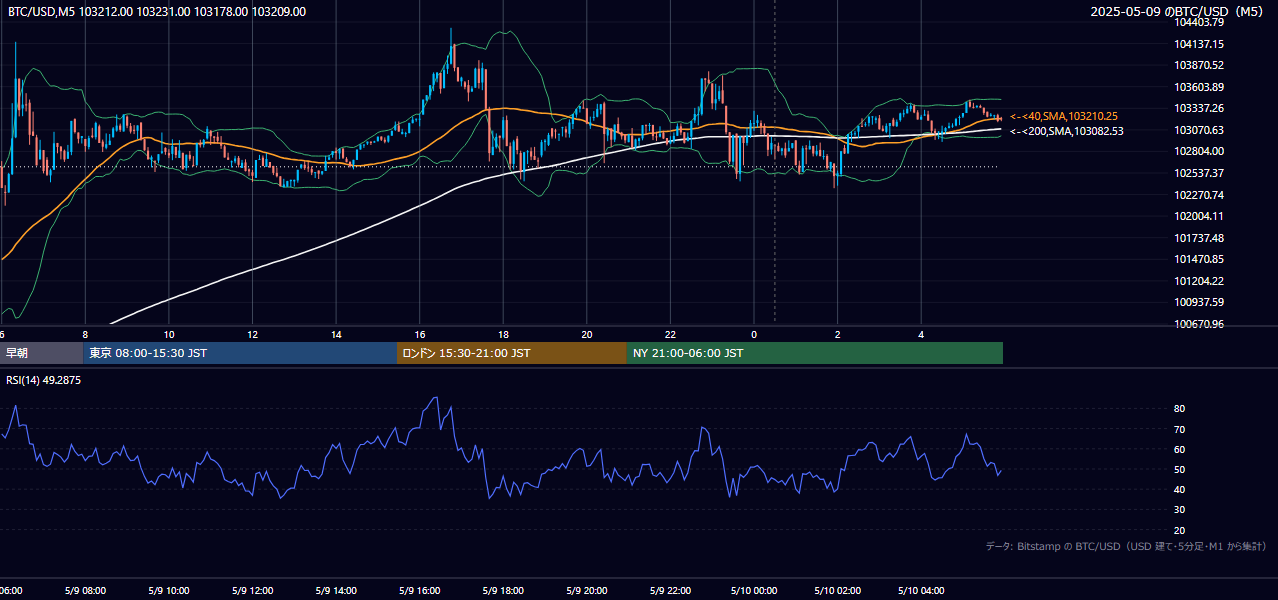
Task: Click the bottom time label 5/9 16:00
Action: point(420,591)
